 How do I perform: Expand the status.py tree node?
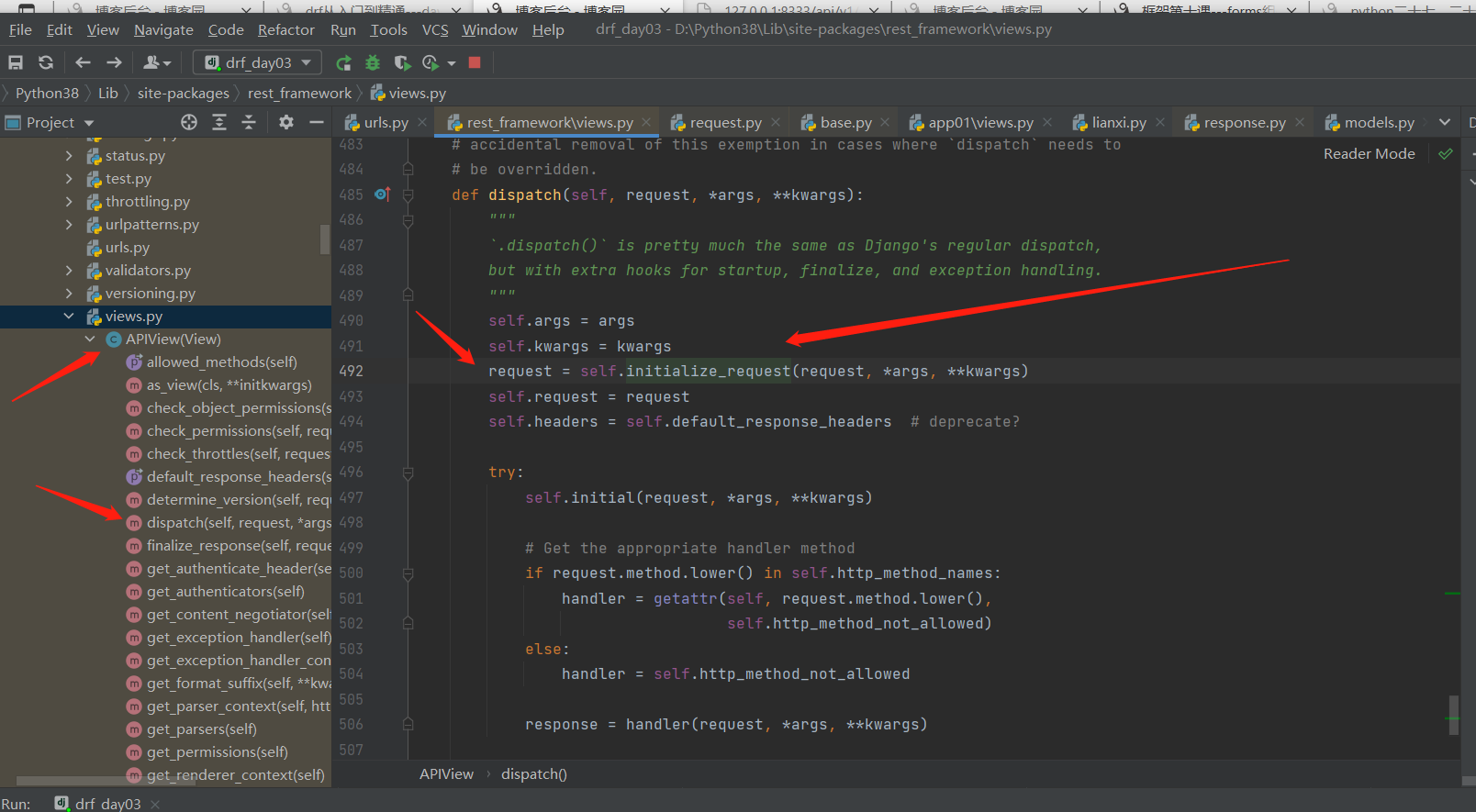coord(69,156)
